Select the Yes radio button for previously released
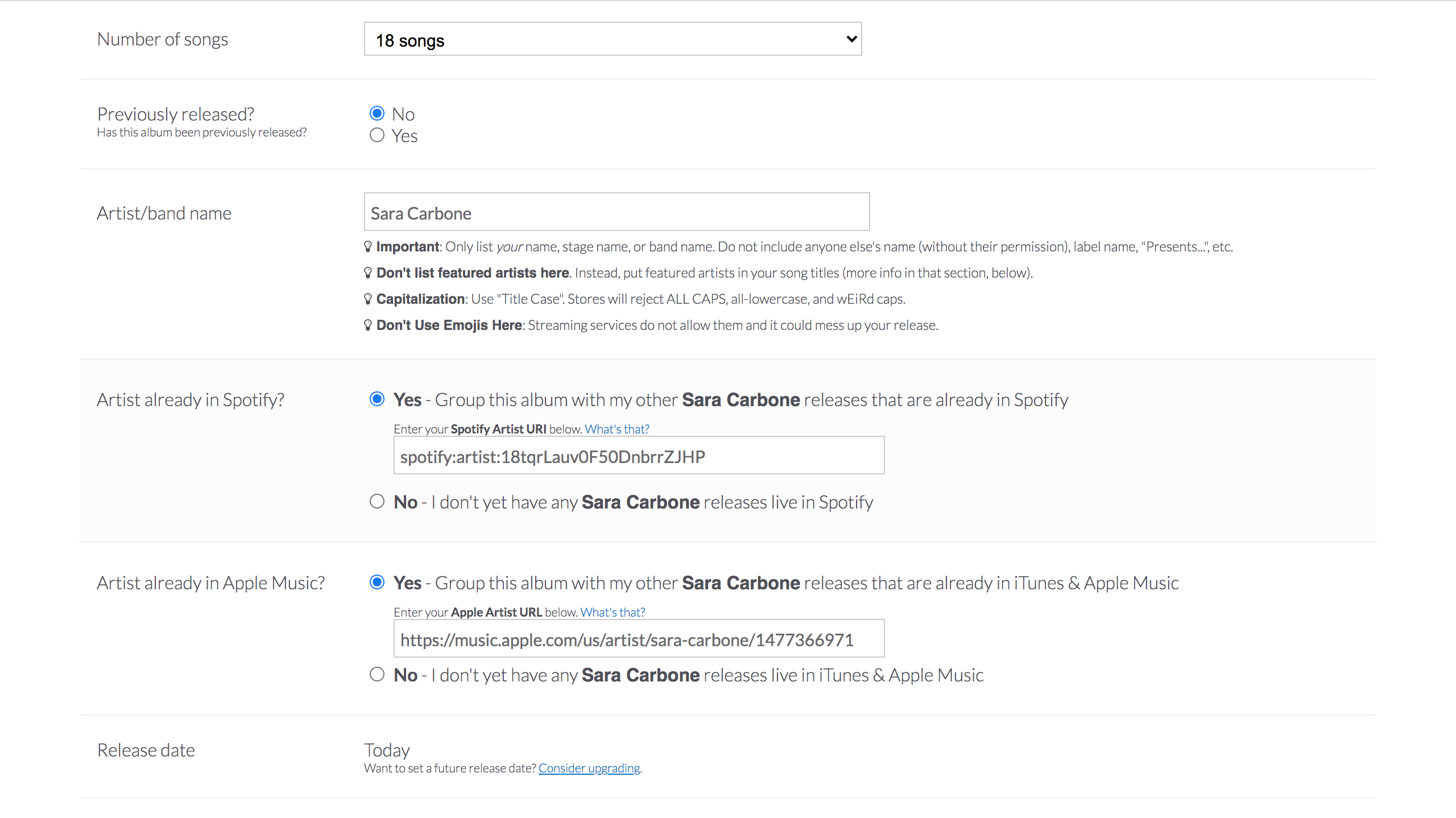 pyautogui.click(x=377, y=135)
